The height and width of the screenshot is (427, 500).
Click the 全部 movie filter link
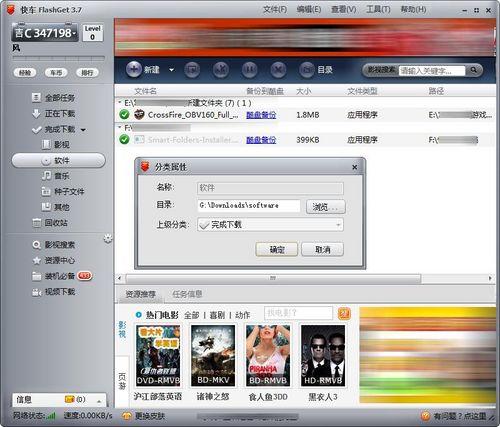point(192,315)
